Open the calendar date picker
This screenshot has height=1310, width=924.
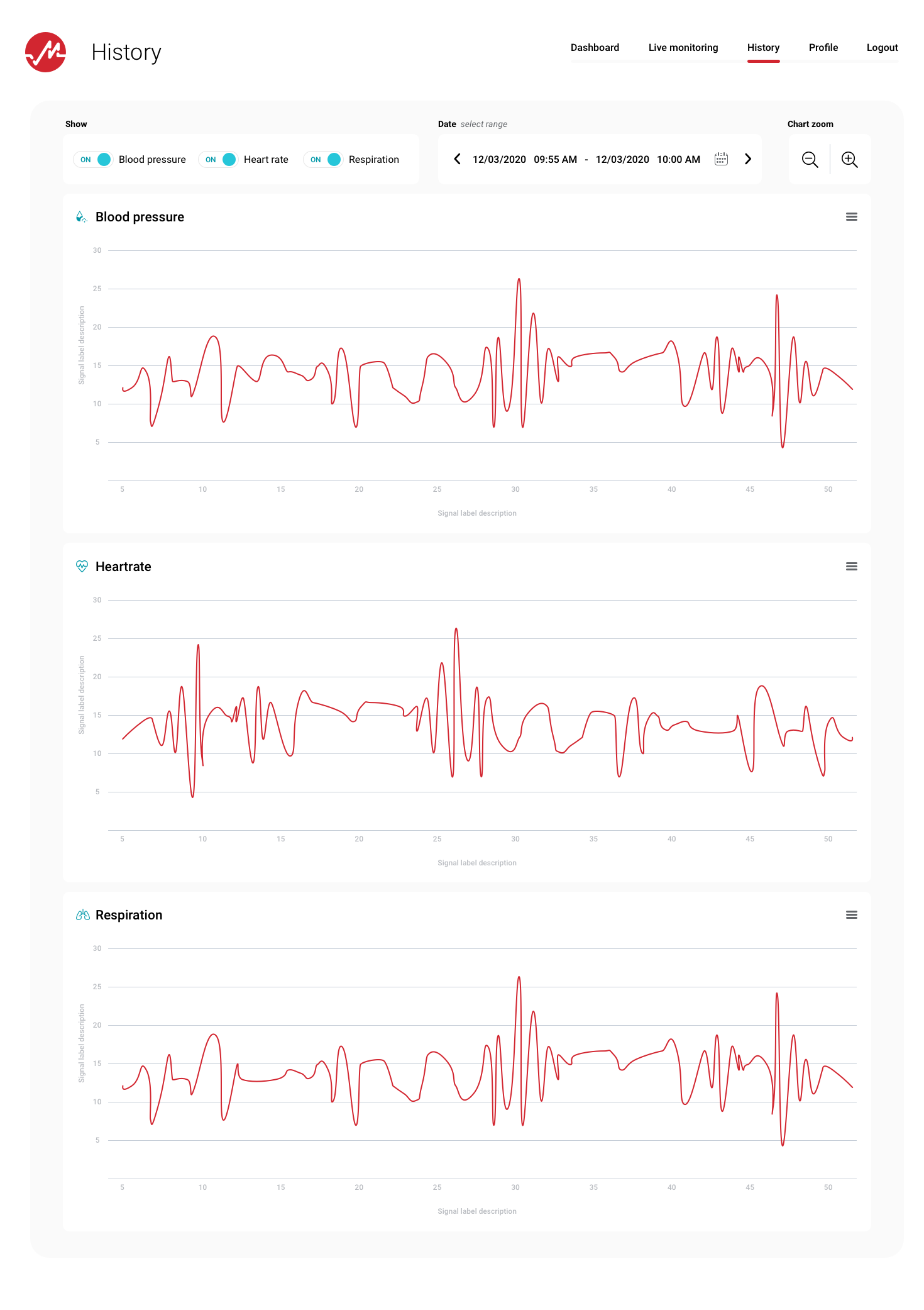click(x=721, y=159)
